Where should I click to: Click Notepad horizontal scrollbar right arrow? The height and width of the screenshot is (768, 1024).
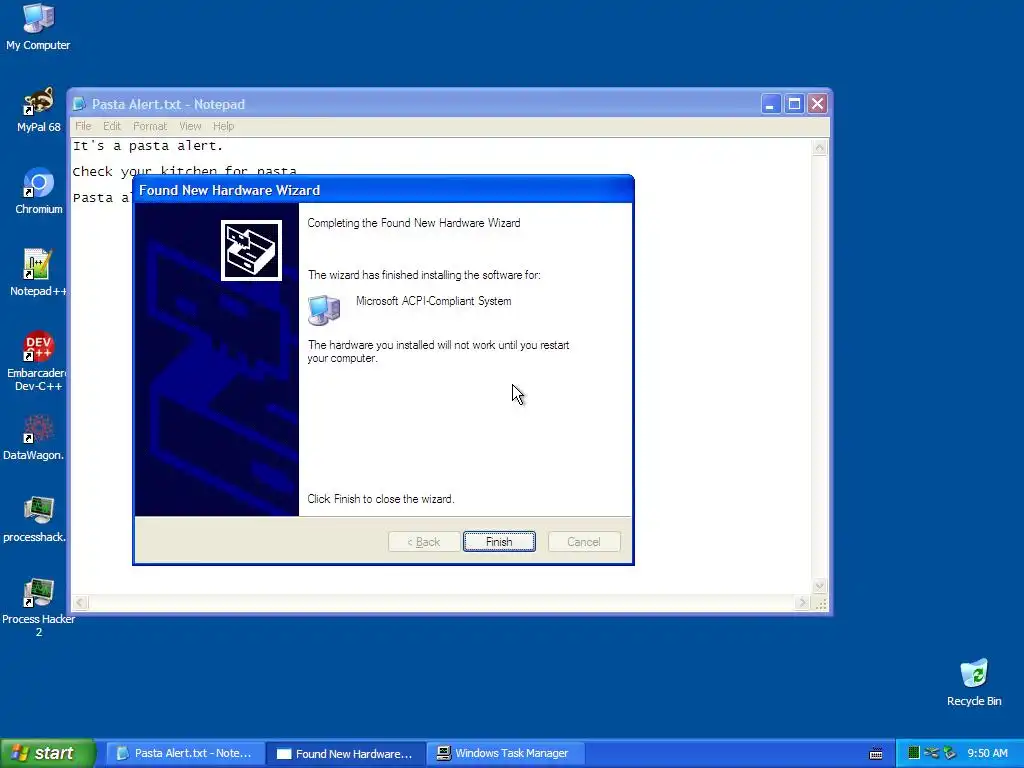(803, 603)
